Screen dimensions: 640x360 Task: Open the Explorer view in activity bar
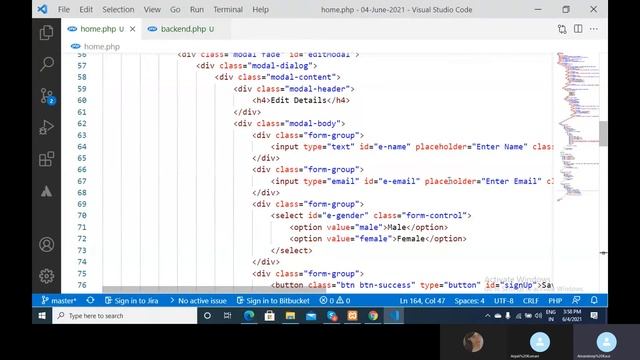click(x=47, y=33)
